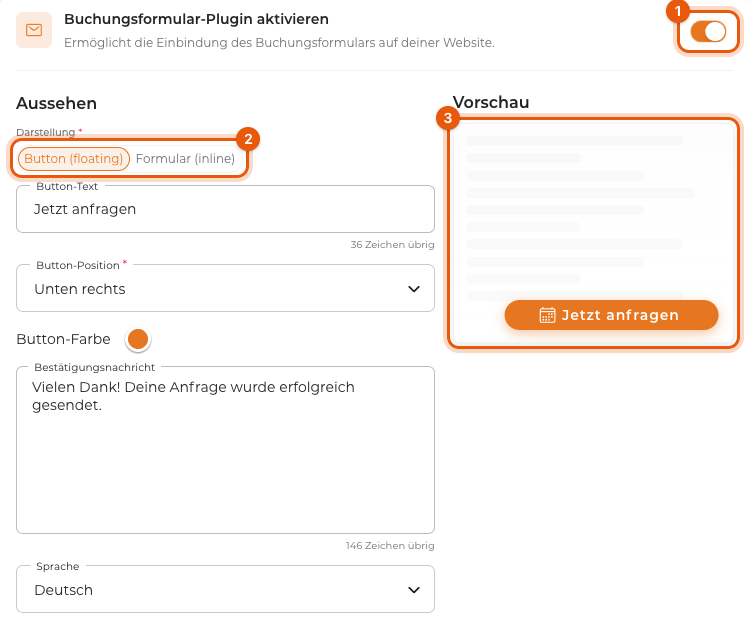Click the envelope icon beside Buchungsformular-Plugin
750x628 pixels.
pyautogui.click(x=34, y=30)
